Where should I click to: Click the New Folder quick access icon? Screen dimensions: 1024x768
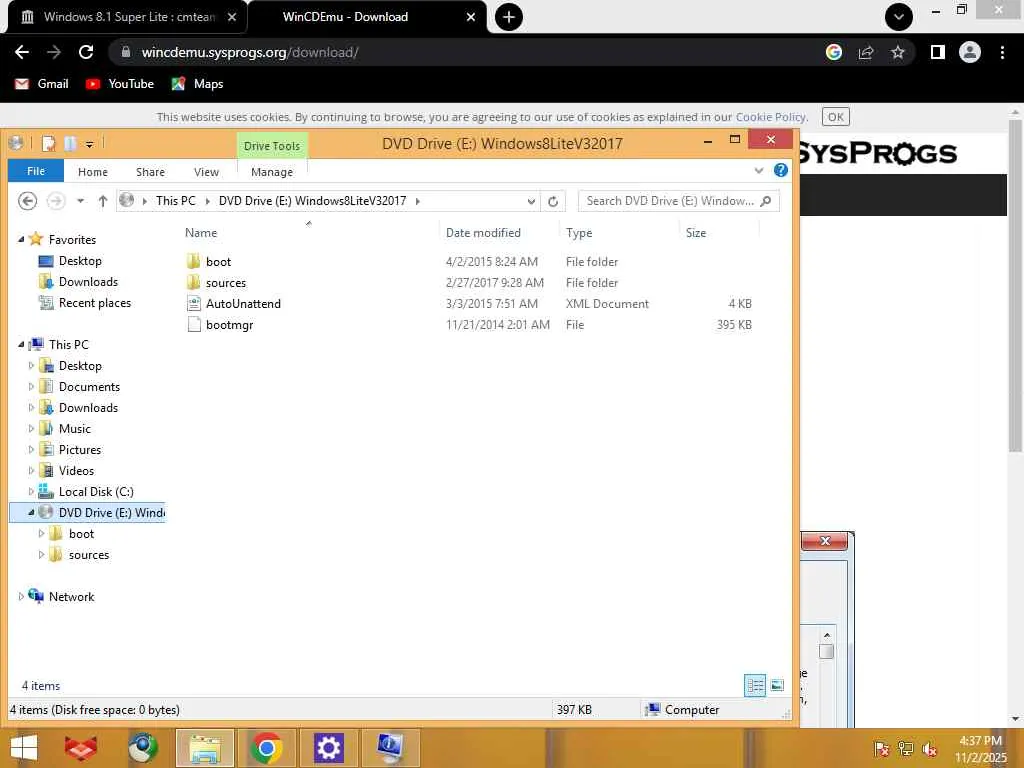point(70,143)
